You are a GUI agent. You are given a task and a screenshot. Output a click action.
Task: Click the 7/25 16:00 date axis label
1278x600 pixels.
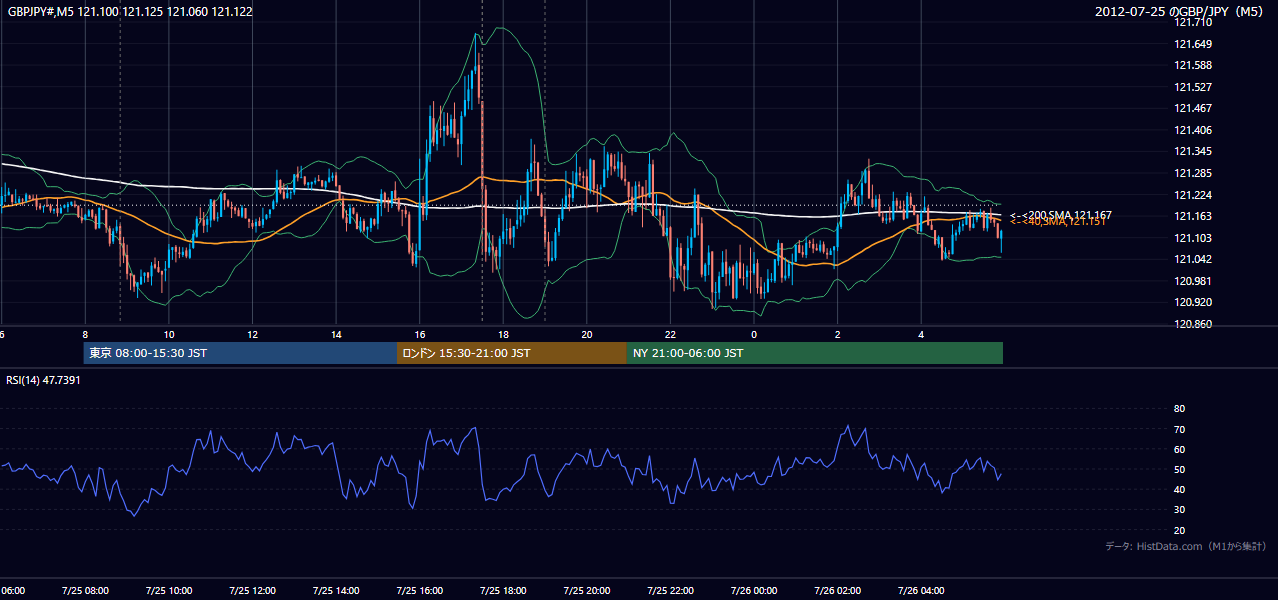(x=419, y=591)
